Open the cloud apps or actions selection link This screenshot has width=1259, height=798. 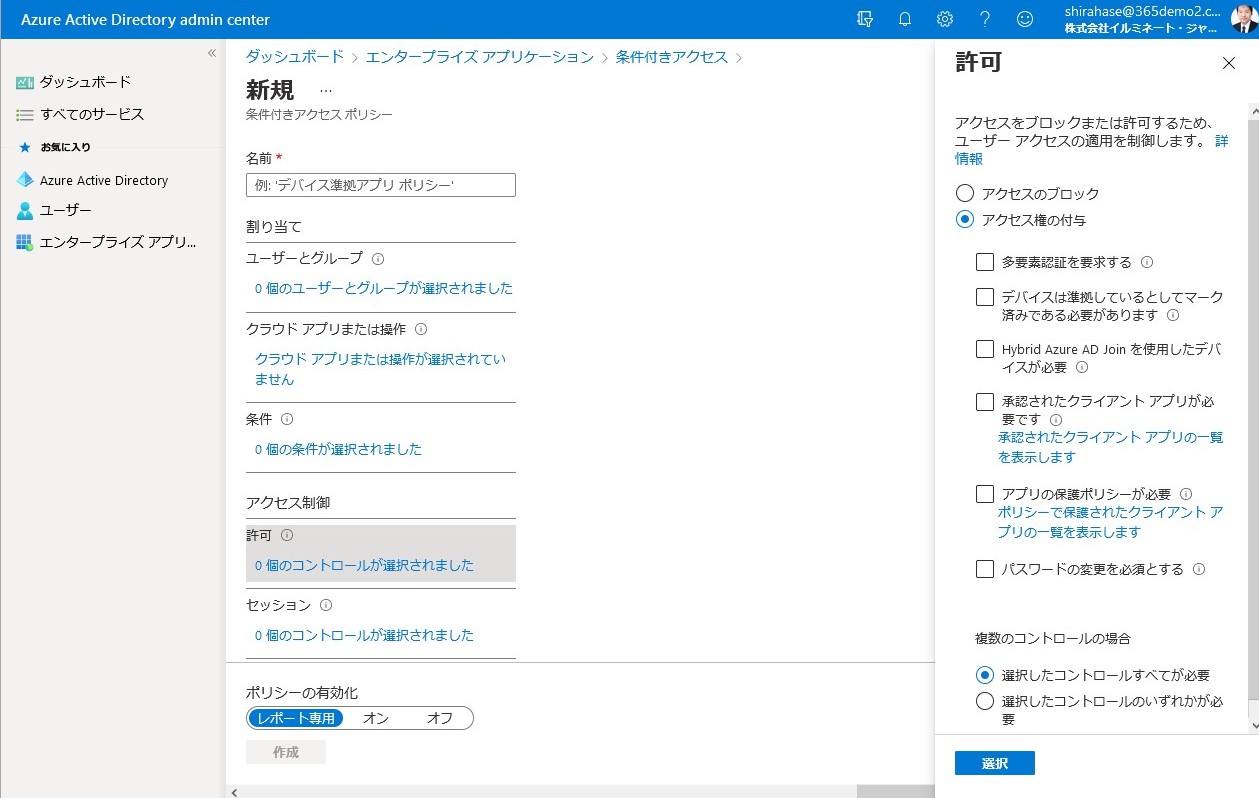coord(381,369)
